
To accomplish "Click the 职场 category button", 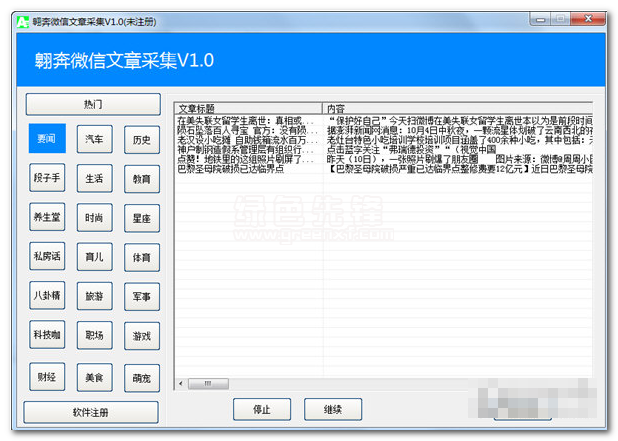I will pos(94,335).
